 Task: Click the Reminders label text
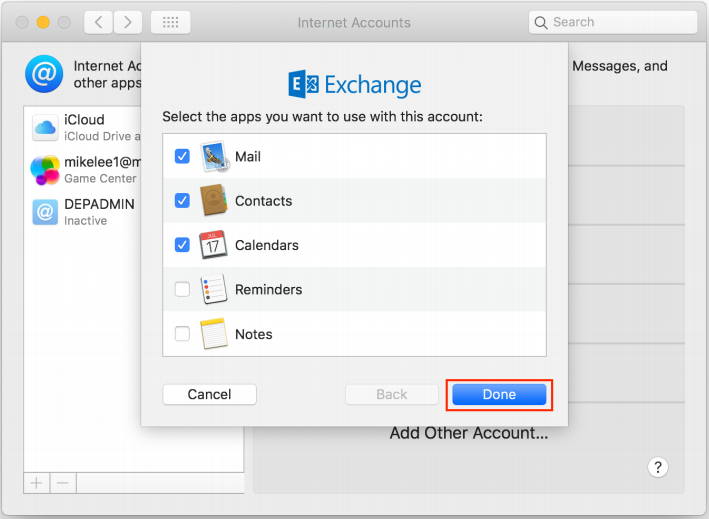pyautogui.click(x=269, y=289)
